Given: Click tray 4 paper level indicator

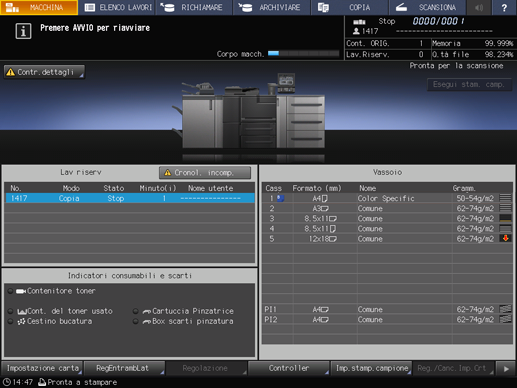Looking at the screenshot, I should click(505, 228).
